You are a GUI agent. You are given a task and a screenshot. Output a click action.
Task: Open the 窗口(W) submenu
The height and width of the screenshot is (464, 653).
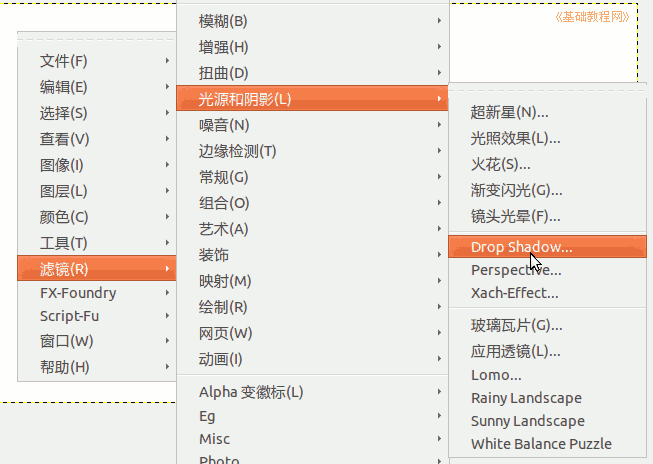point(97,341)
